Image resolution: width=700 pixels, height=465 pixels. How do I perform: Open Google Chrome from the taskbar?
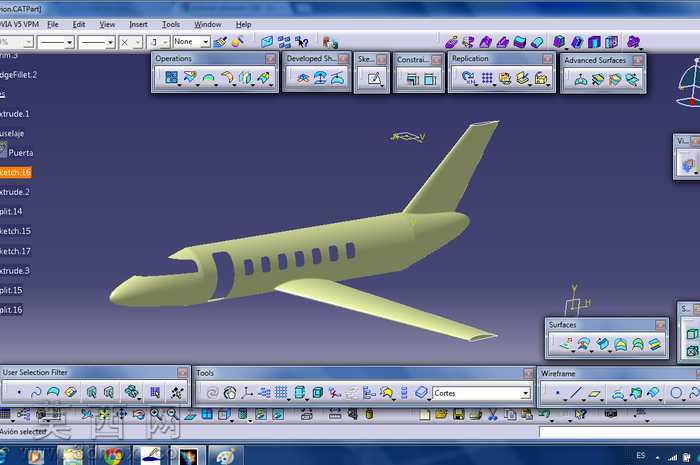[113, 456]
